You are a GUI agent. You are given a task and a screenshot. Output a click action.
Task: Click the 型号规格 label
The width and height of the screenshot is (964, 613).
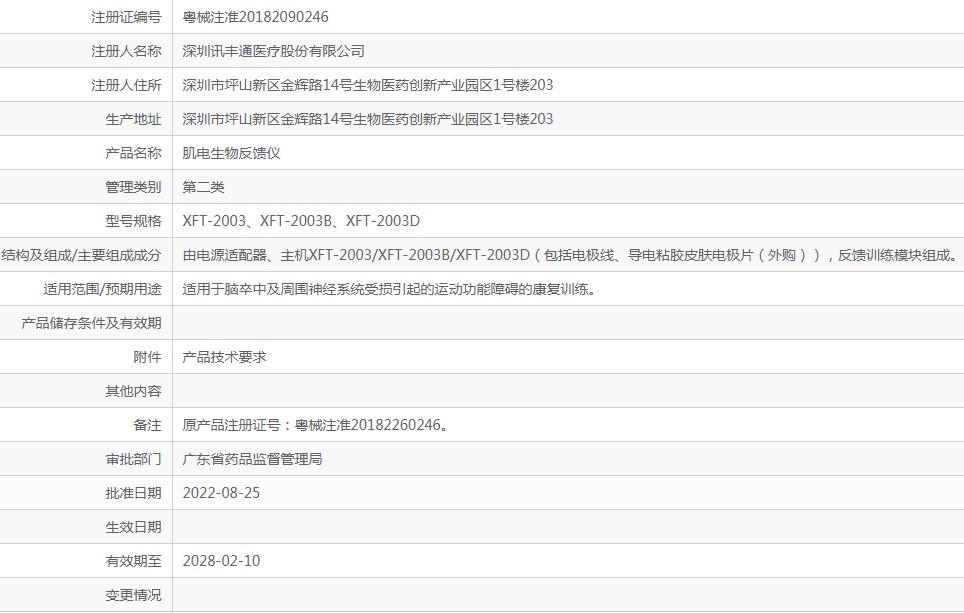coord(133,221)
